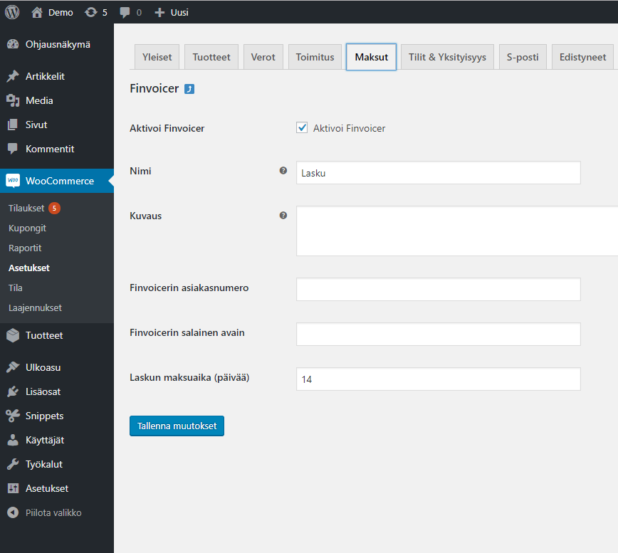
Task: Click the Artikkelit menu label
Action: [45, 76]
